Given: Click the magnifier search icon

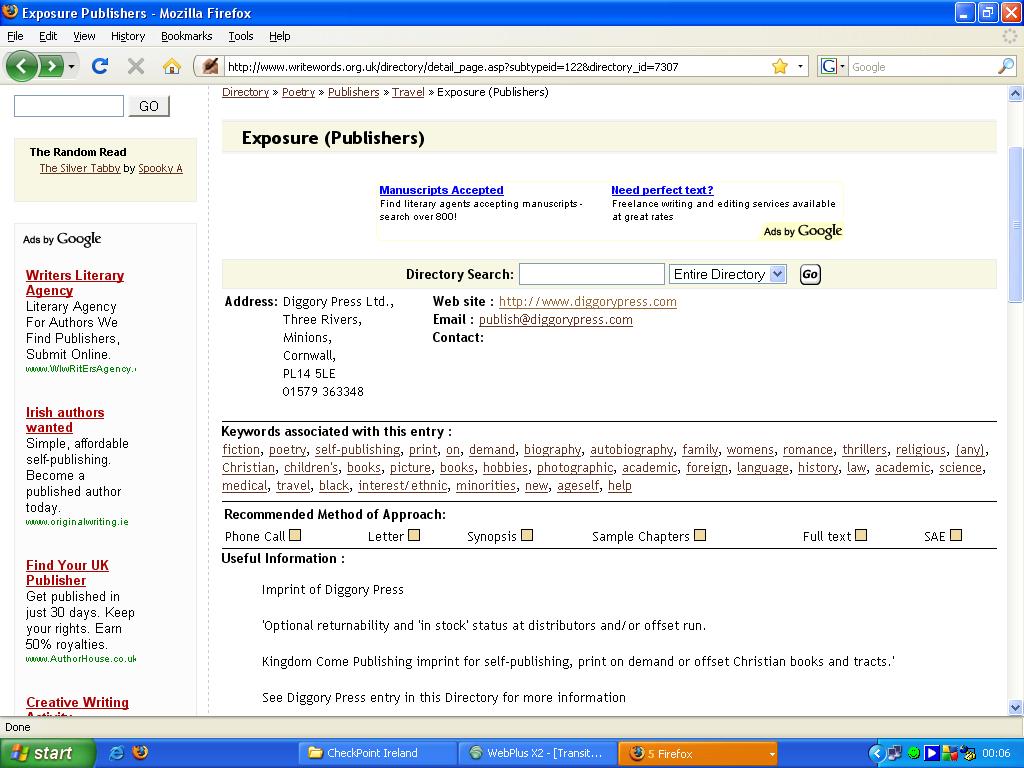Looking at the screenshot, I should [1006, 66].
